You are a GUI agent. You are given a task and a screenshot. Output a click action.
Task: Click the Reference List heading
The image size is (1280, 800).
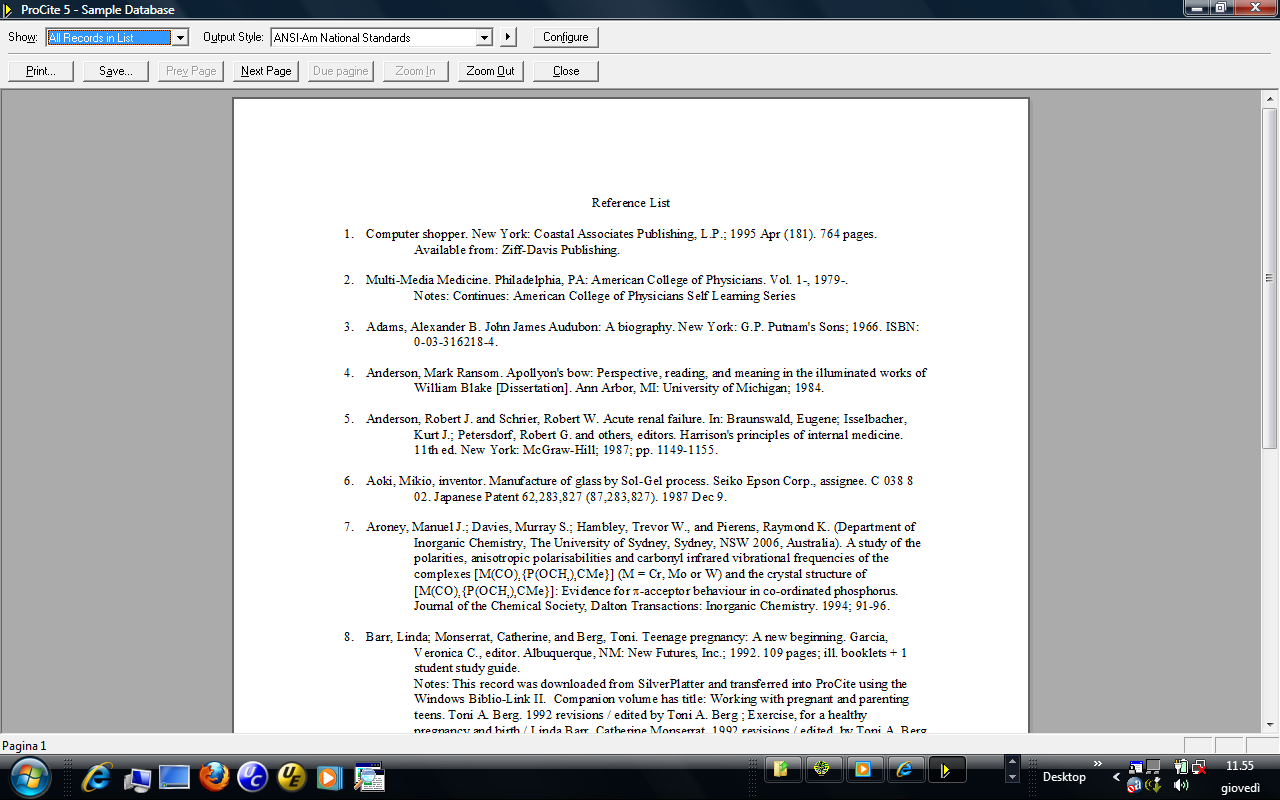point(630,202)
